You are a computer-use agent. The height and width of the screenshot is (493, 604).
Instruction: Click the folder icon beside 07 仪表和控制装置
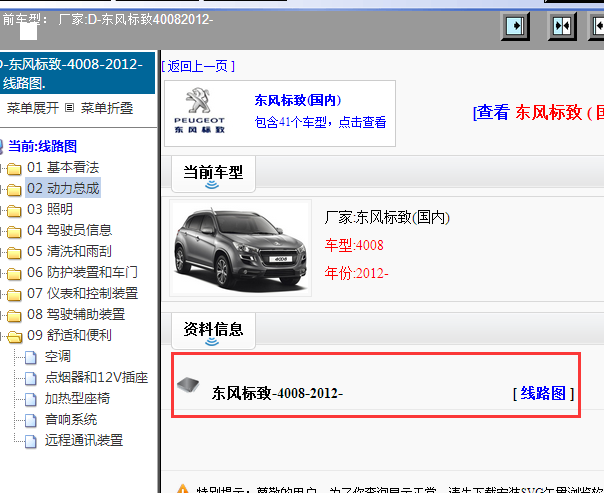14,295
